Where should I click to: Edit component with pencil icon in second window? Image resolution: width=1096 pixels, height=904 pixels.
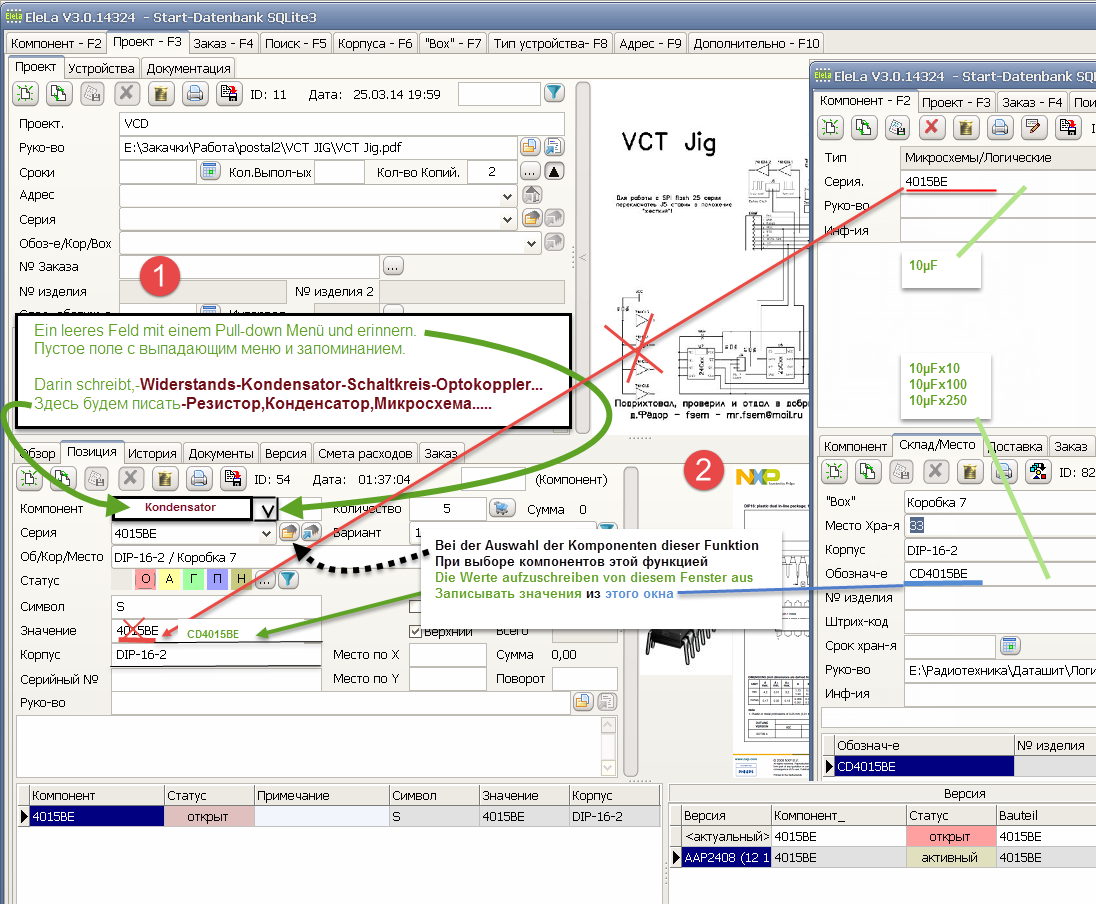point(1033,127)
